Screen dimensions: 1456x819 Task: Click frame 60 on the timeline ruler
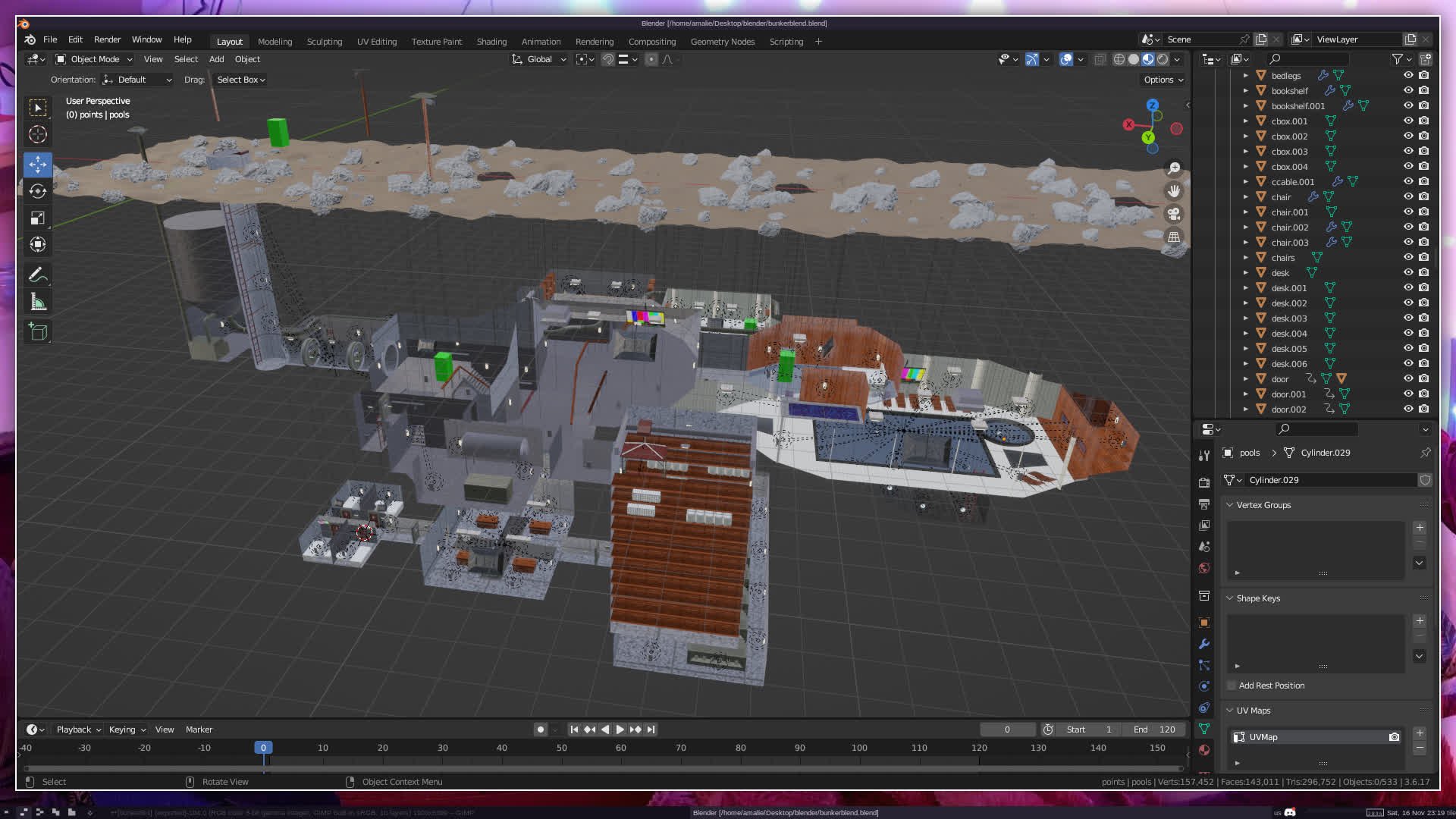click(621, 748)
